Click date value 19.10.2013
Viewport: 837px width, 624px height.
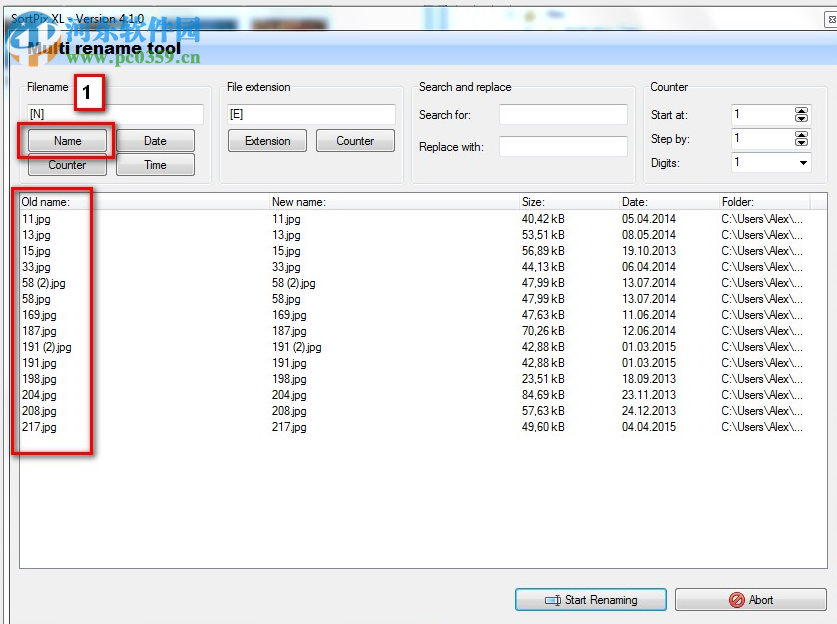[649, 251]
